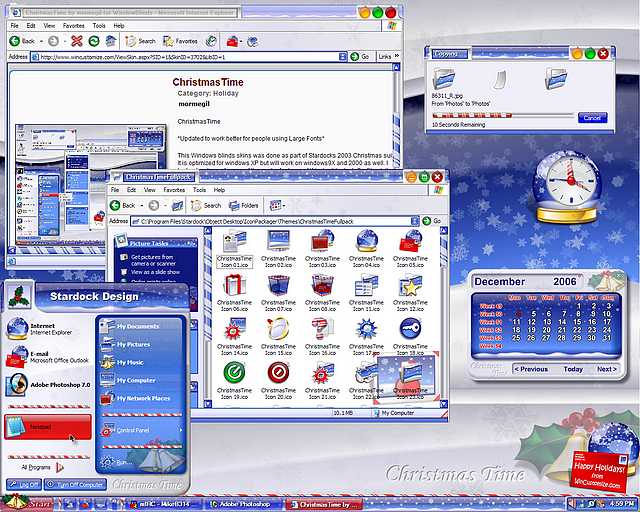640x512 pixels.
Task: Toggle the Folders pane in Explorer
Action: coord(244,205)
